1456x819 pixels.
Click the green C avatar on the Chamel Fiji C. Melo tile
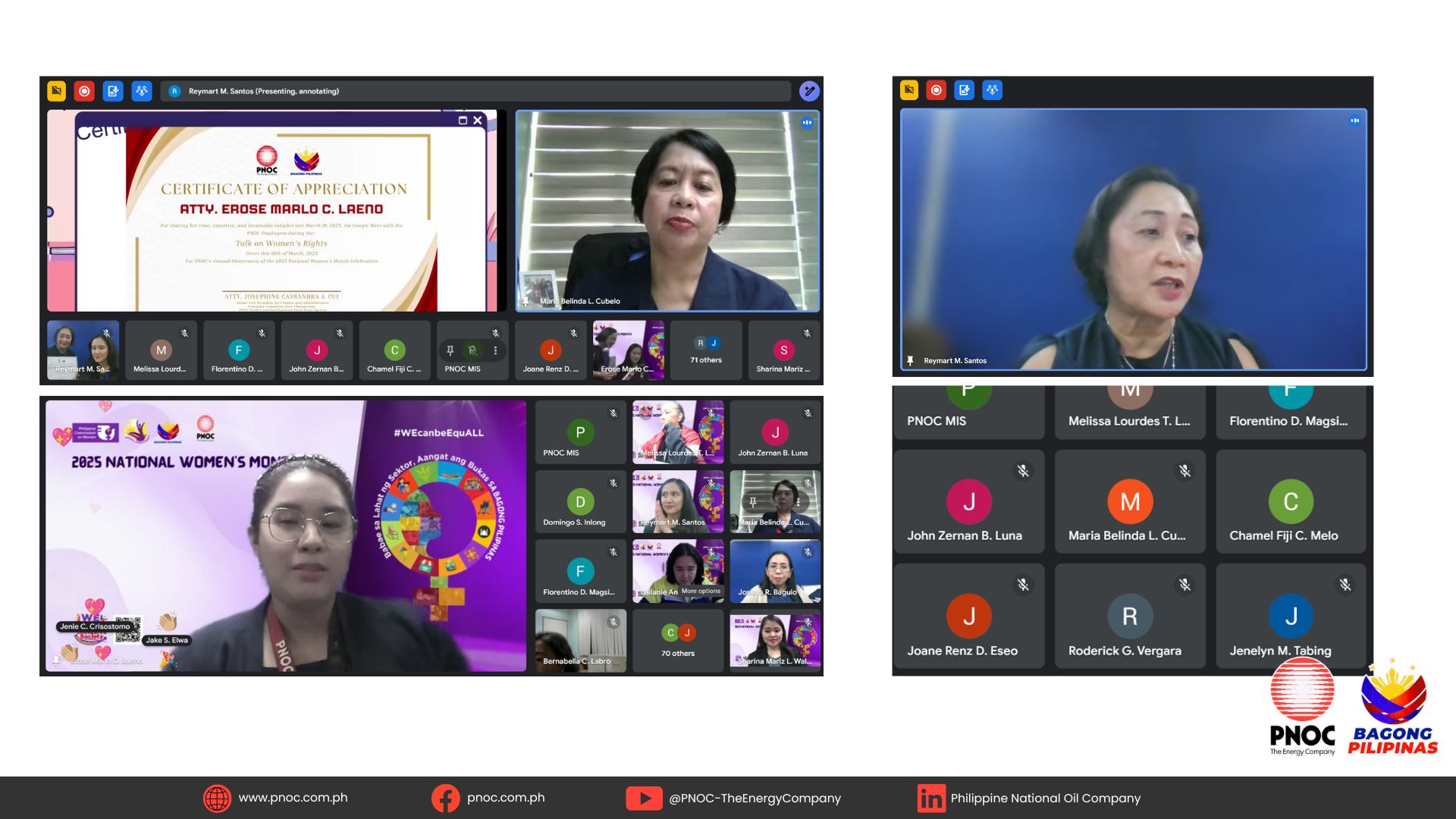coord(1291,501)
